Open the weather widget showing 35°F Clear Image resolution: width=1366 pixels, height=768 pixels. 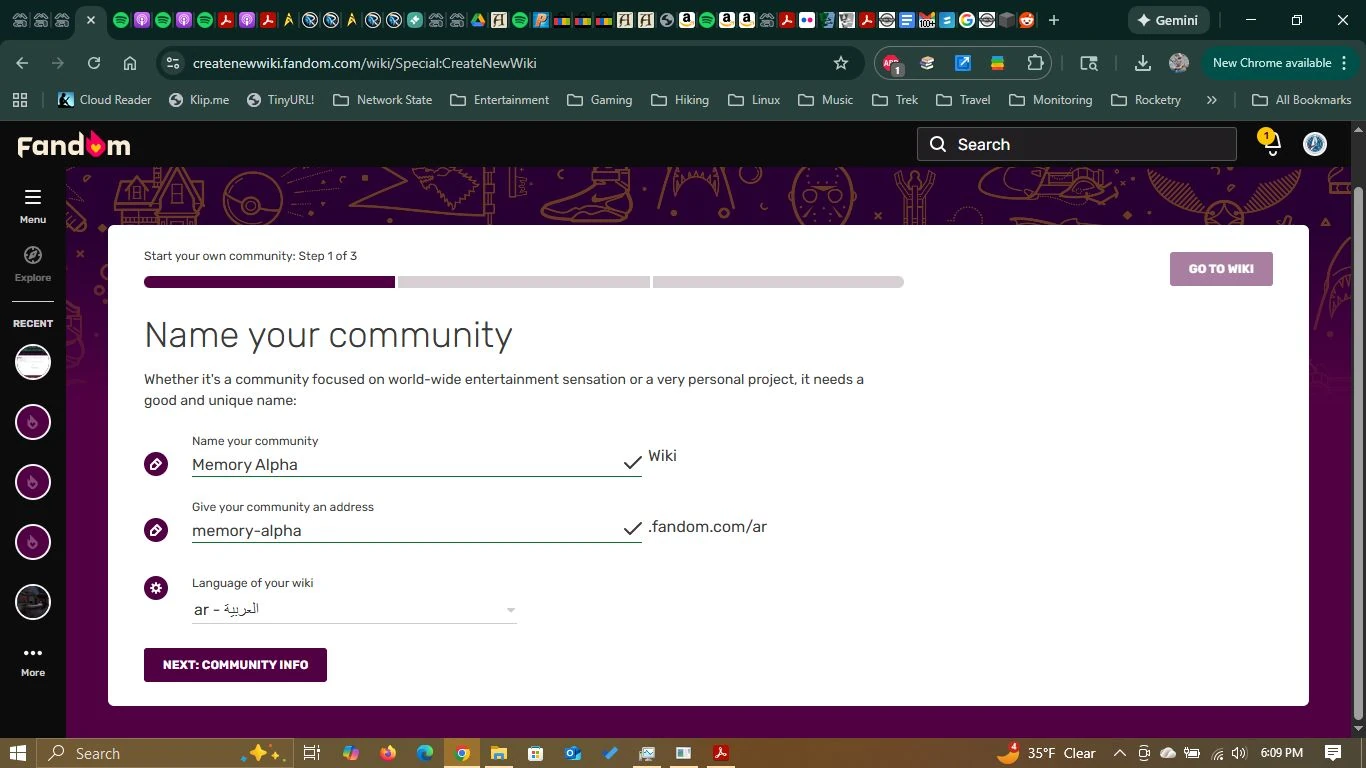pyautogui.click(x=1047, y=753)
